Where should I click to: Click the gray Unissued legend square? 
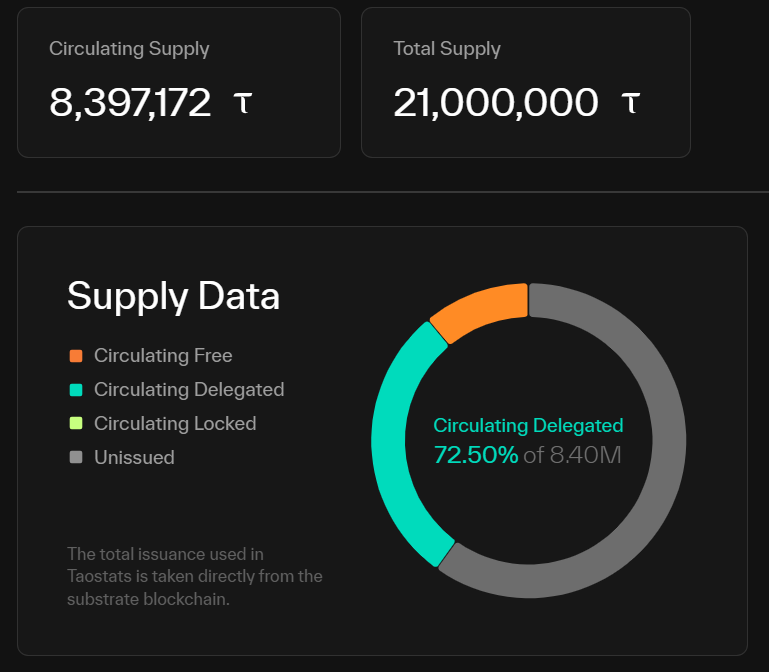76,458
